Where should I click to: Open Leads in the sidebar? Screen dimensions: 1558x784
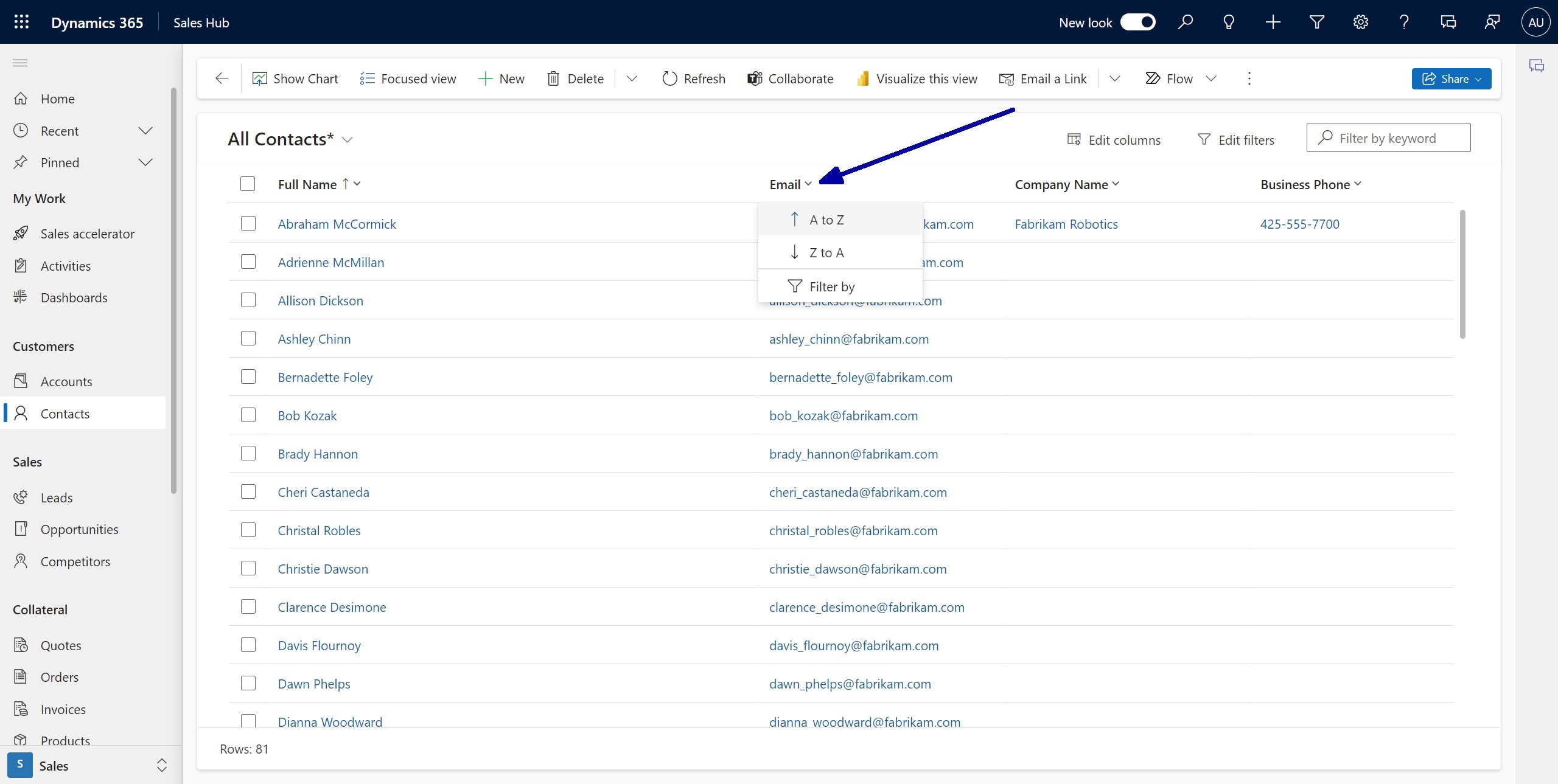(x=83, y=498)
